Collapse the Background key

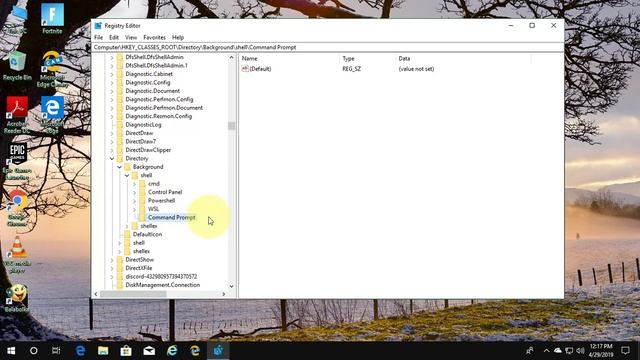pos(120,167)
